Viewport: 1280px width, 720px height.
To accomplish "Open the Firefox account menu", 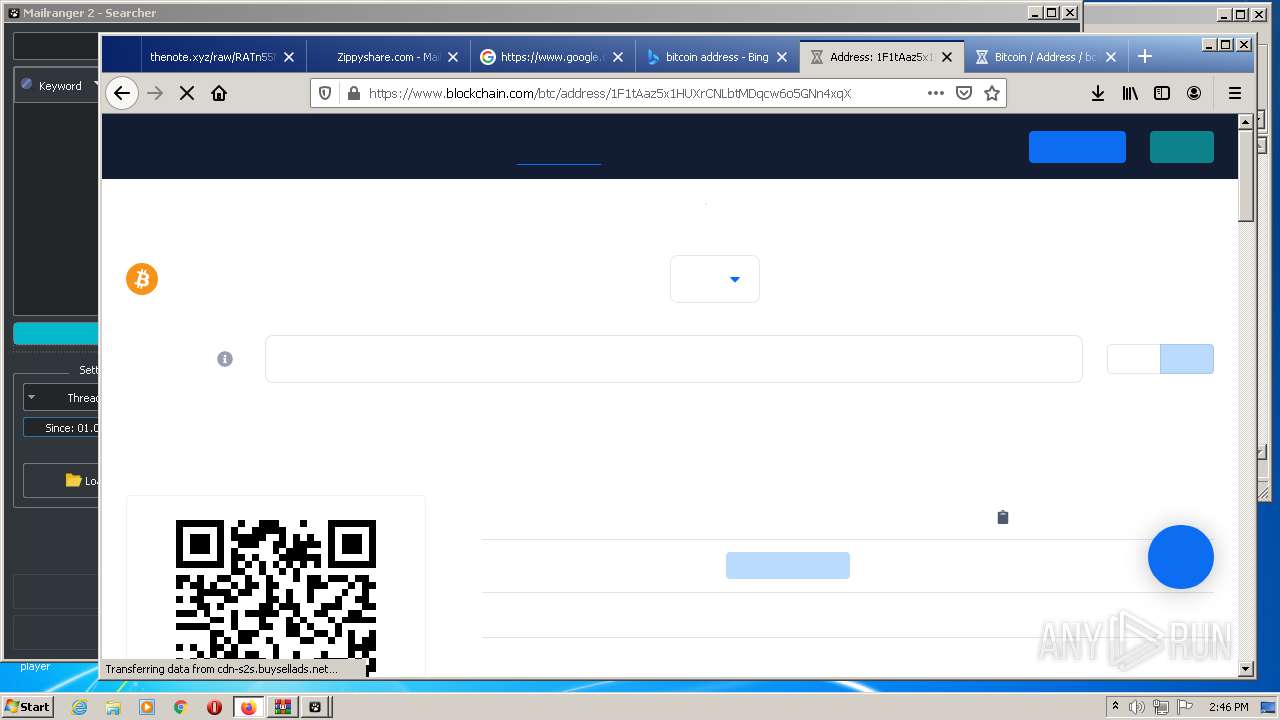I will click(1194, 93).
